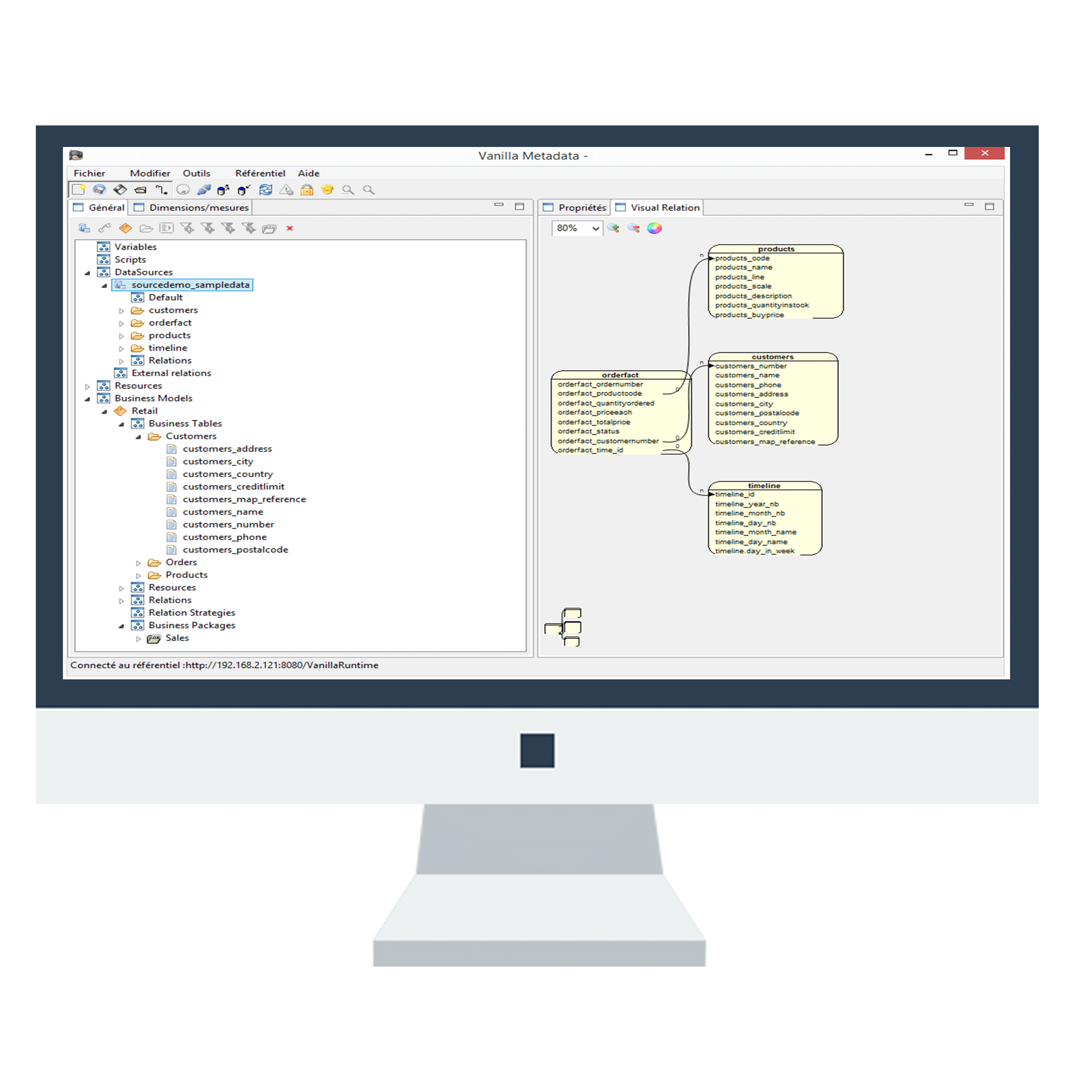Click the blue plug connection icon
The height and width of the screenshot is (1092, 1092).
[203, 190]
